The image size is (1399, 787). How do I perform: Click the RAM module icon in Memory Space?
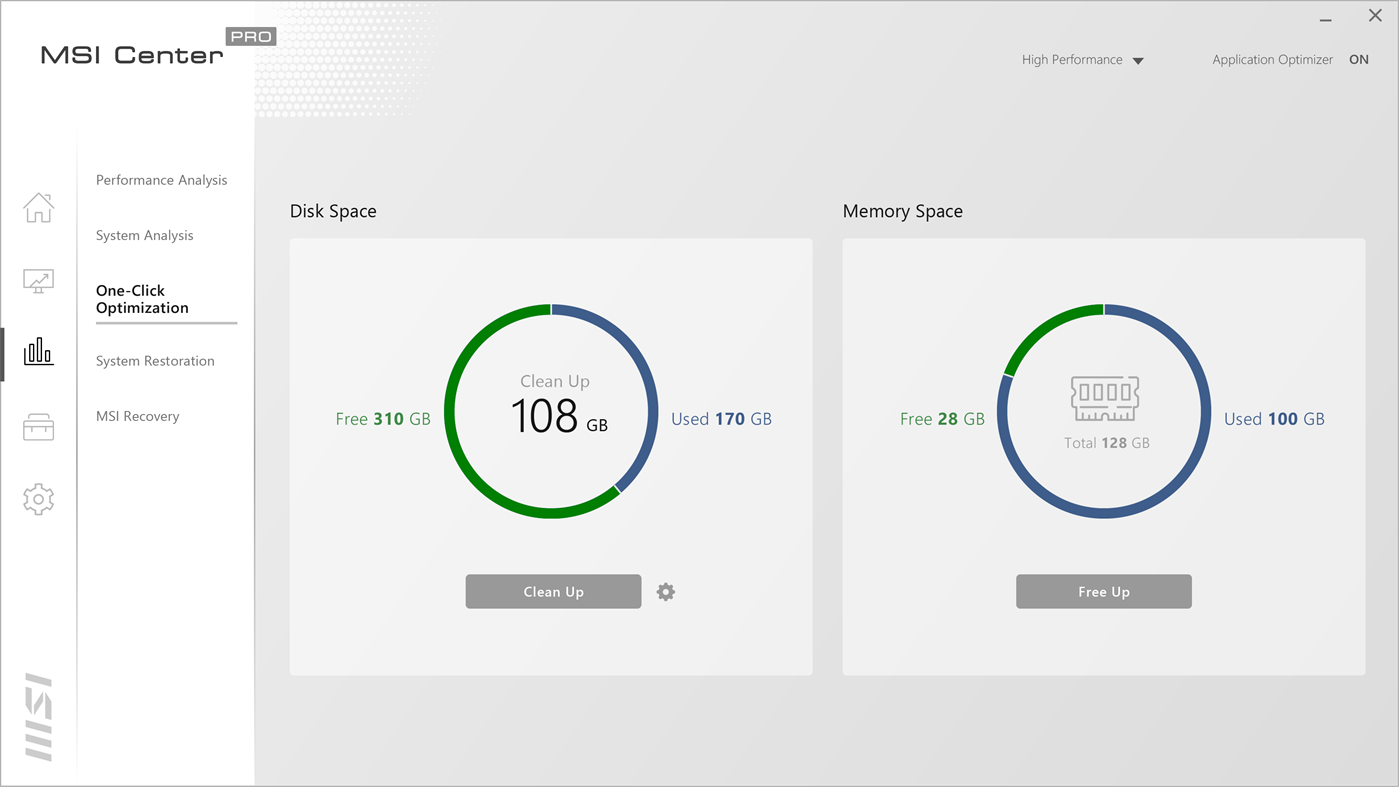pos(1104,397)
